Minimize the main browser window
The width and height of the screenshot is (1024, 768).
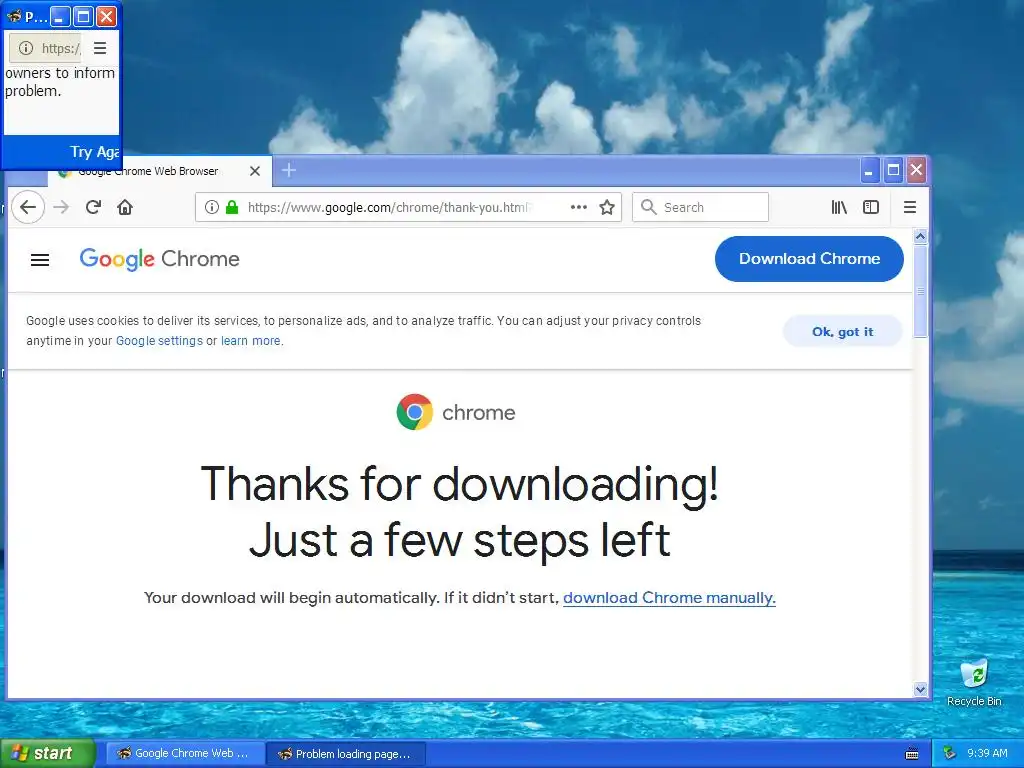pos(869,171)
